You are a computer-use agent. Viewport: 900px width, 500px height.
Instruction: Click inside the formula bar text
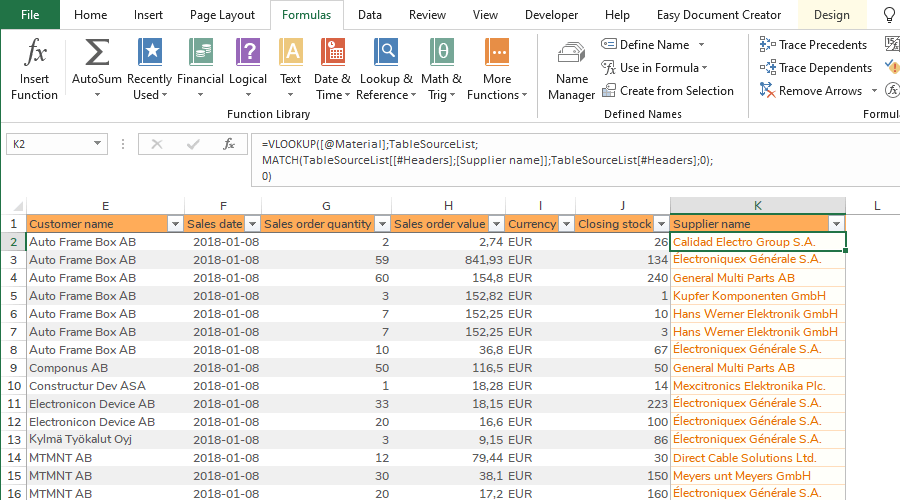click(x=574, y=160)
